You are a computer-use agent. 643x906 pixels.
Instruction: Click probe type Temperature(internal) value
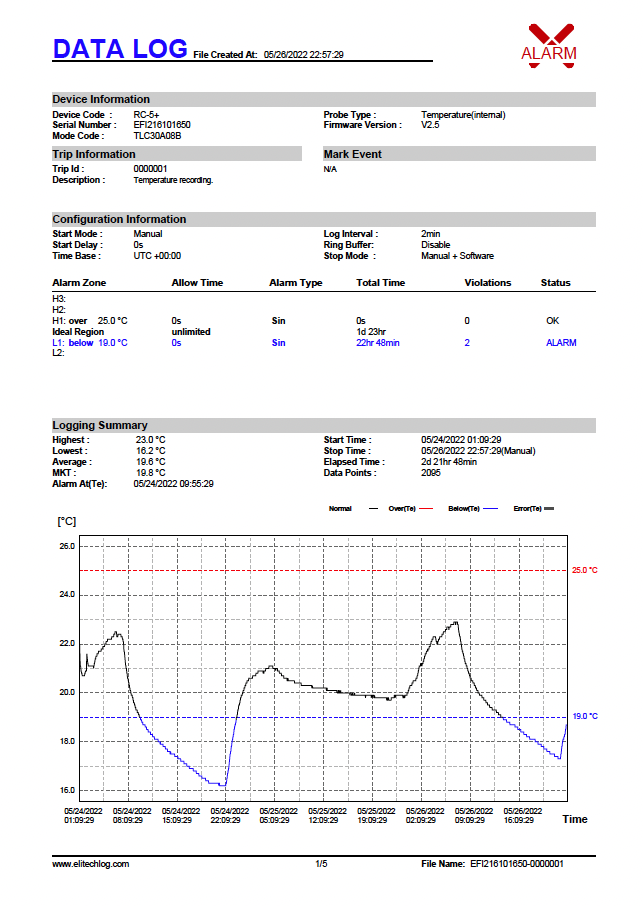click(463, 115)
